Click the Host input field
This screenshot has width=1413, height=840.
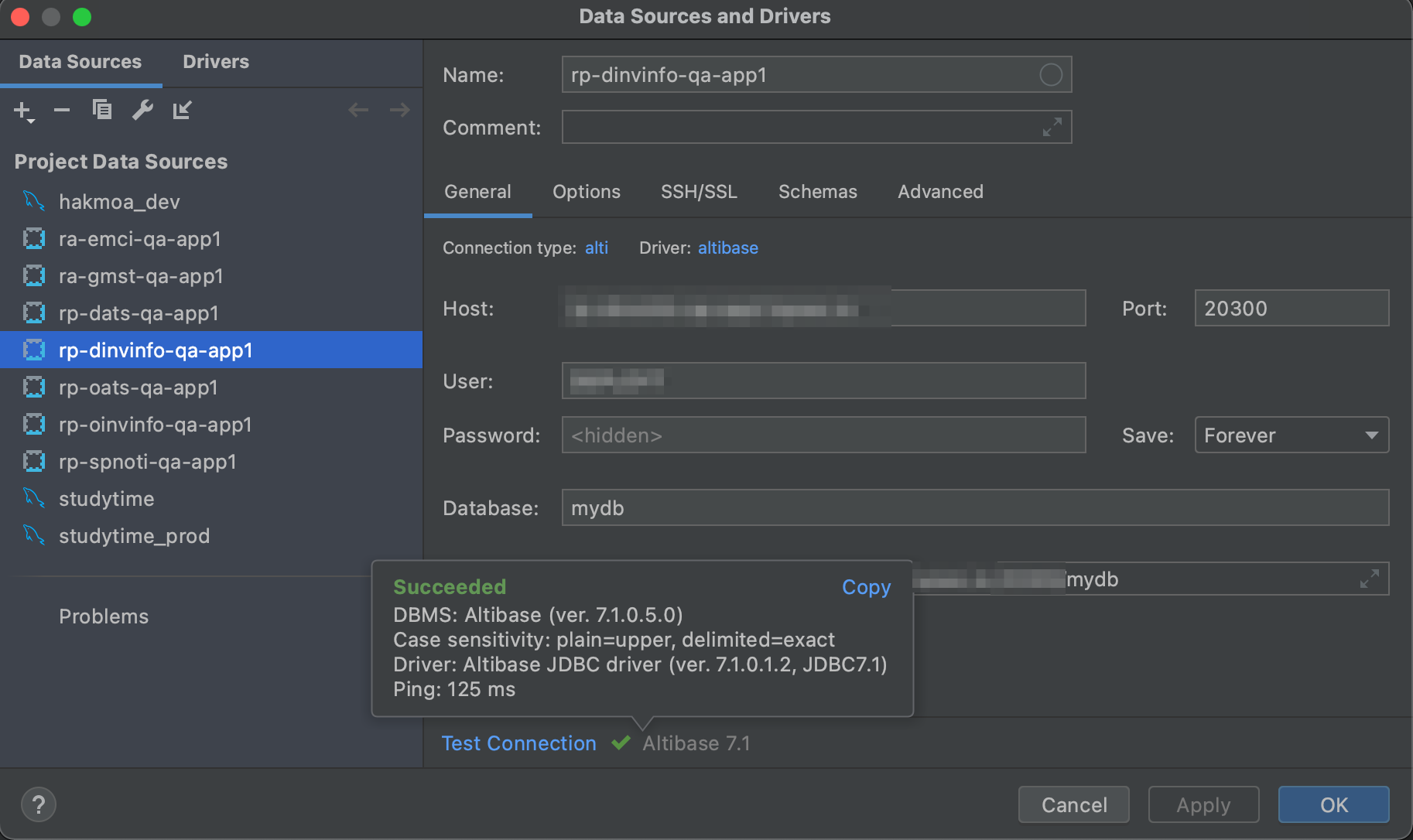[x=824, y=309]
